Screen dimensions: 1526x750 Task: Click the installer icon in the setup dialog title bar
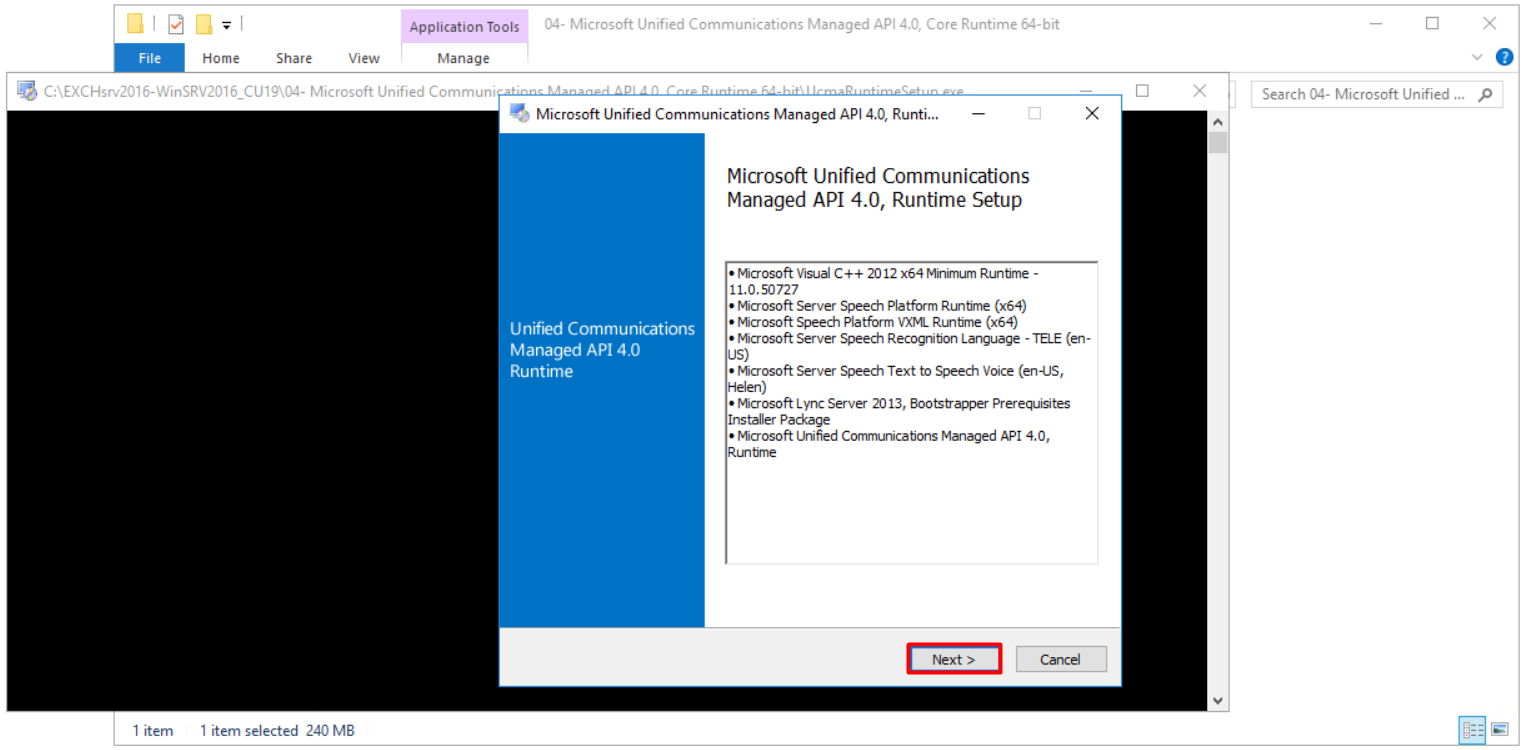tap(519, 114)
